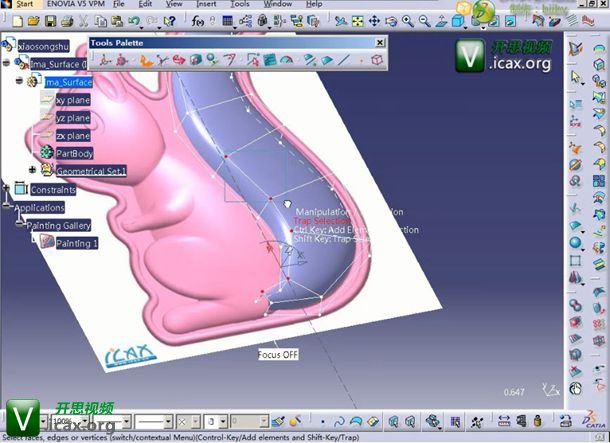The image size is (610, 443).
Task: Select the Painting 1 tree item
Action: (76, 243)
